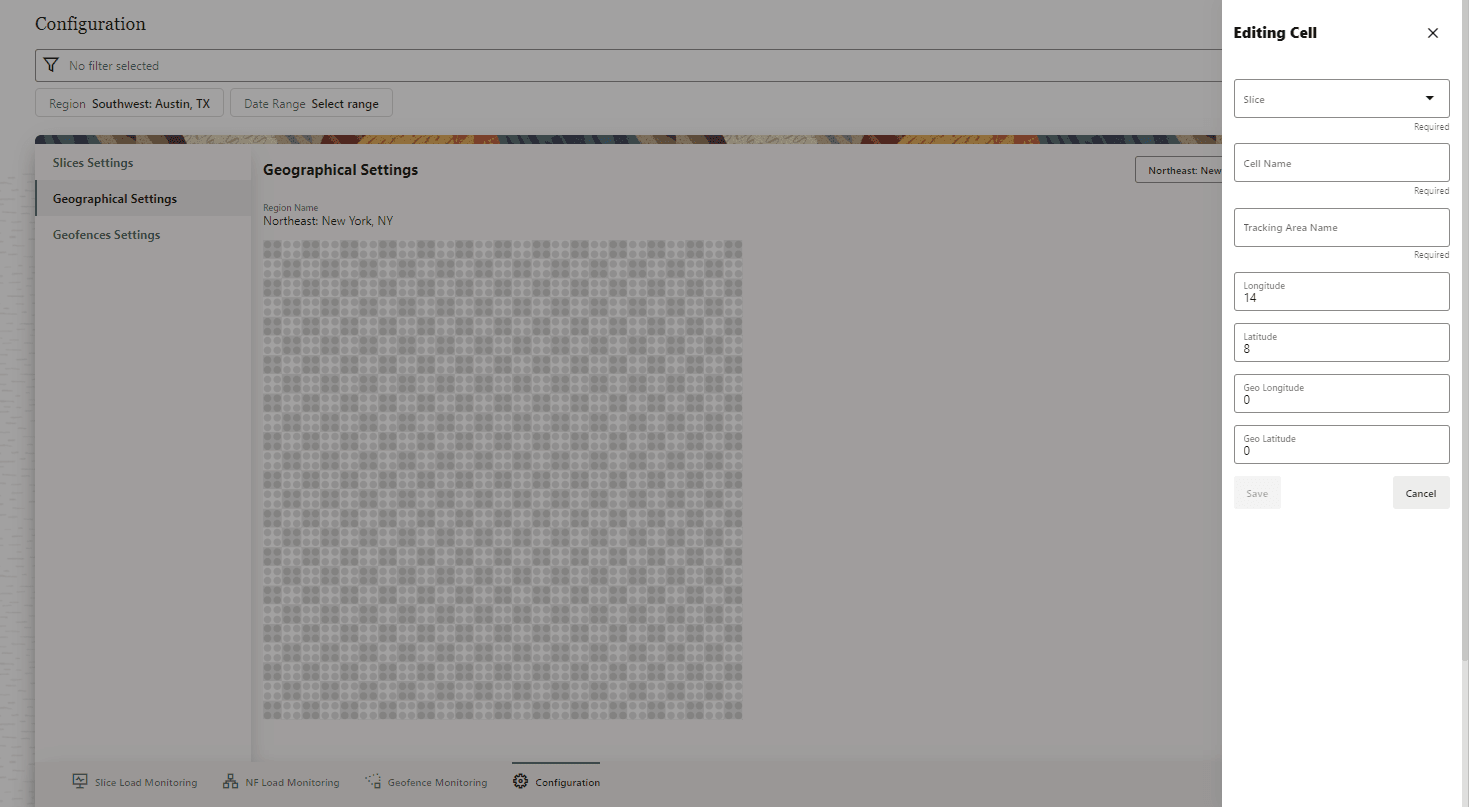The height and width of the screenshot is (807, 1469).
Task: Click the 'Configuration' page title
Action: tap(90, 24)
